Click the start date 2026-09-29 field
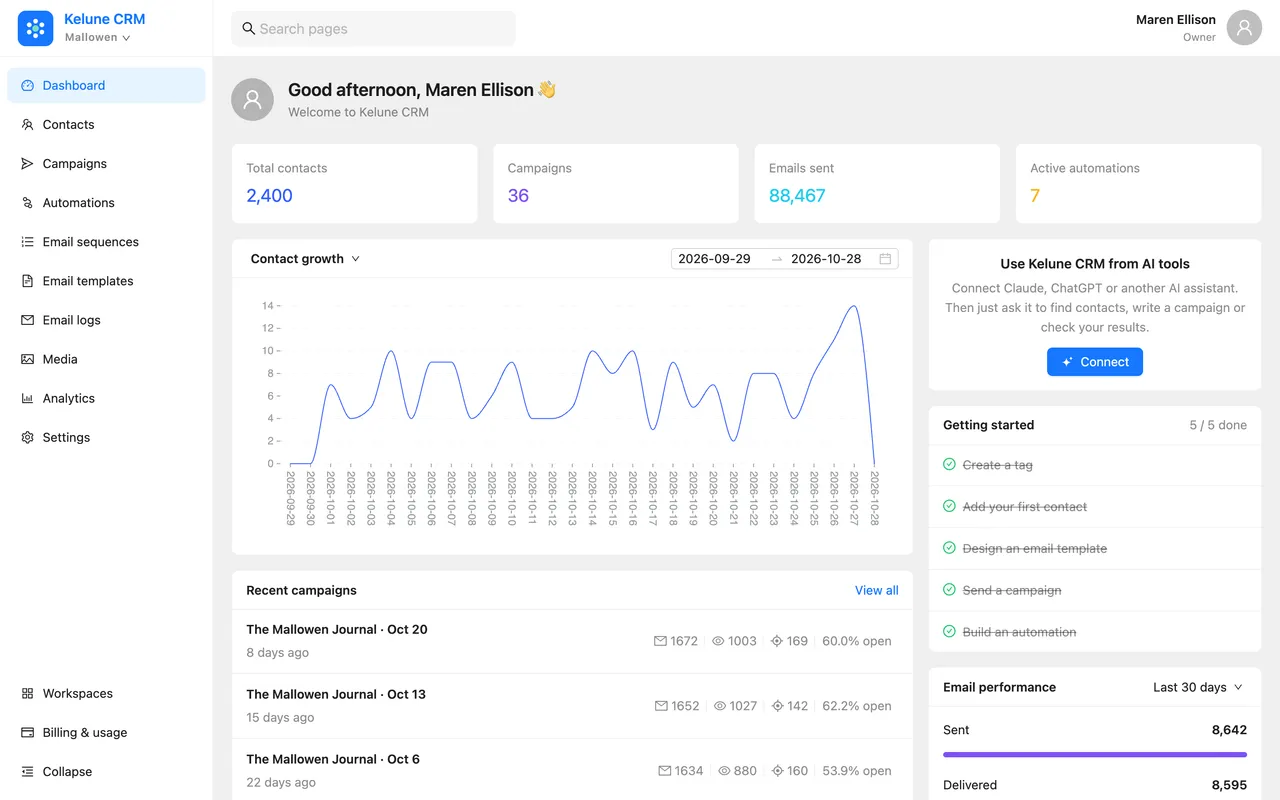The width and height of the screenshot is (1280, 800). pos(715,259)
